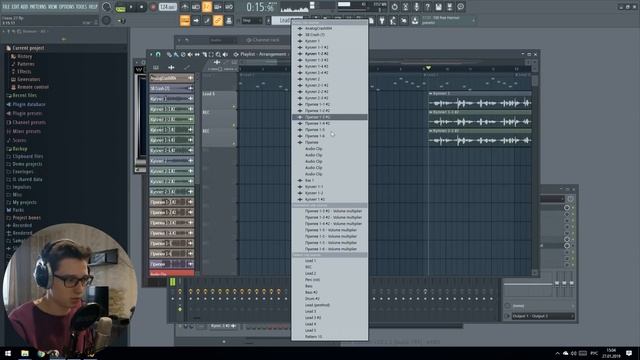Click the magnet snap icon in Playlist toolbar
Viewport: 640px width, 360px height.
pyautogui.click(x=158, y=54)
